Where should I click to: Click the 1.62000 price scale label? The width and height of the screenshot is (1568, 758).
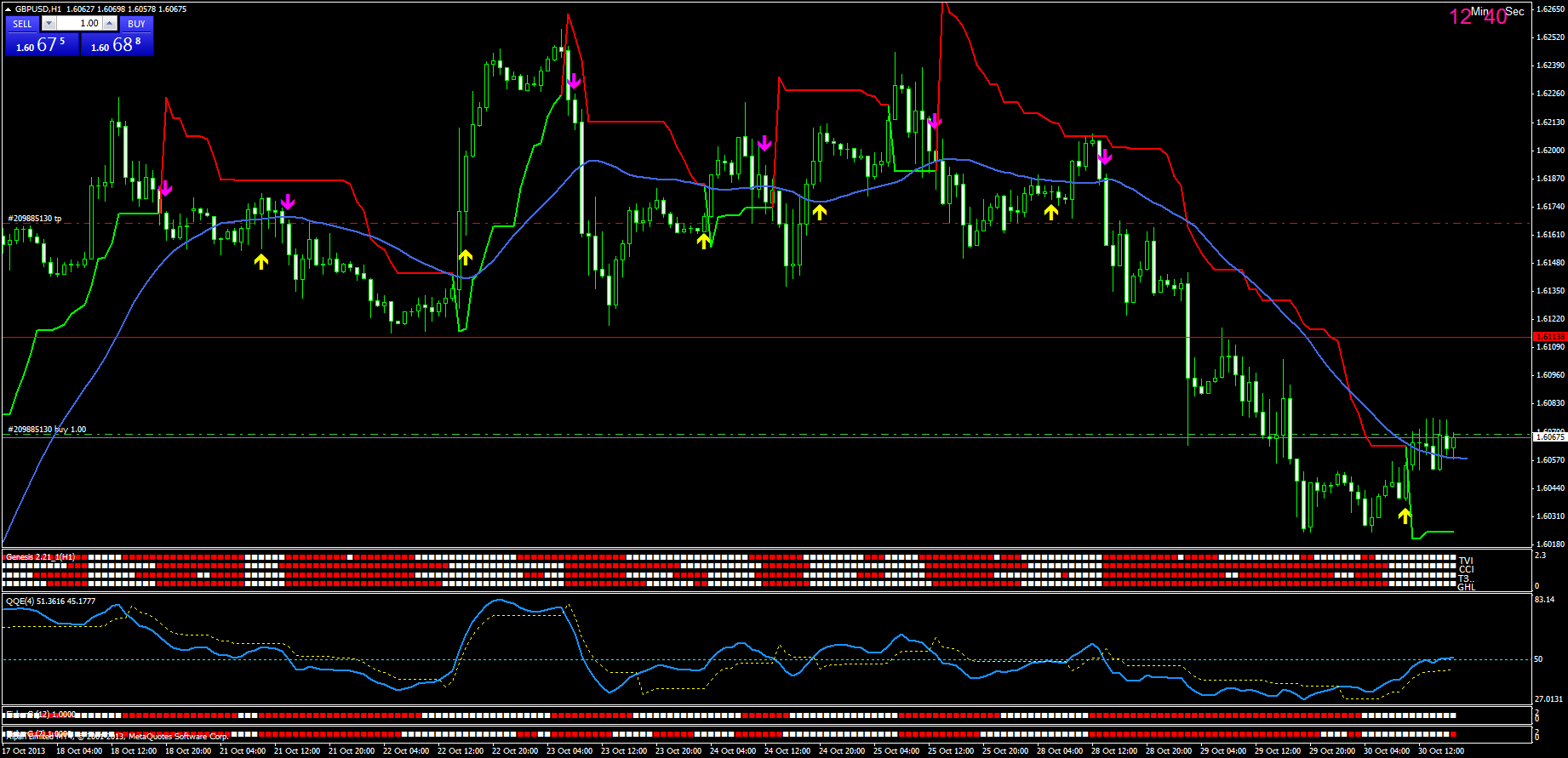1550,151
